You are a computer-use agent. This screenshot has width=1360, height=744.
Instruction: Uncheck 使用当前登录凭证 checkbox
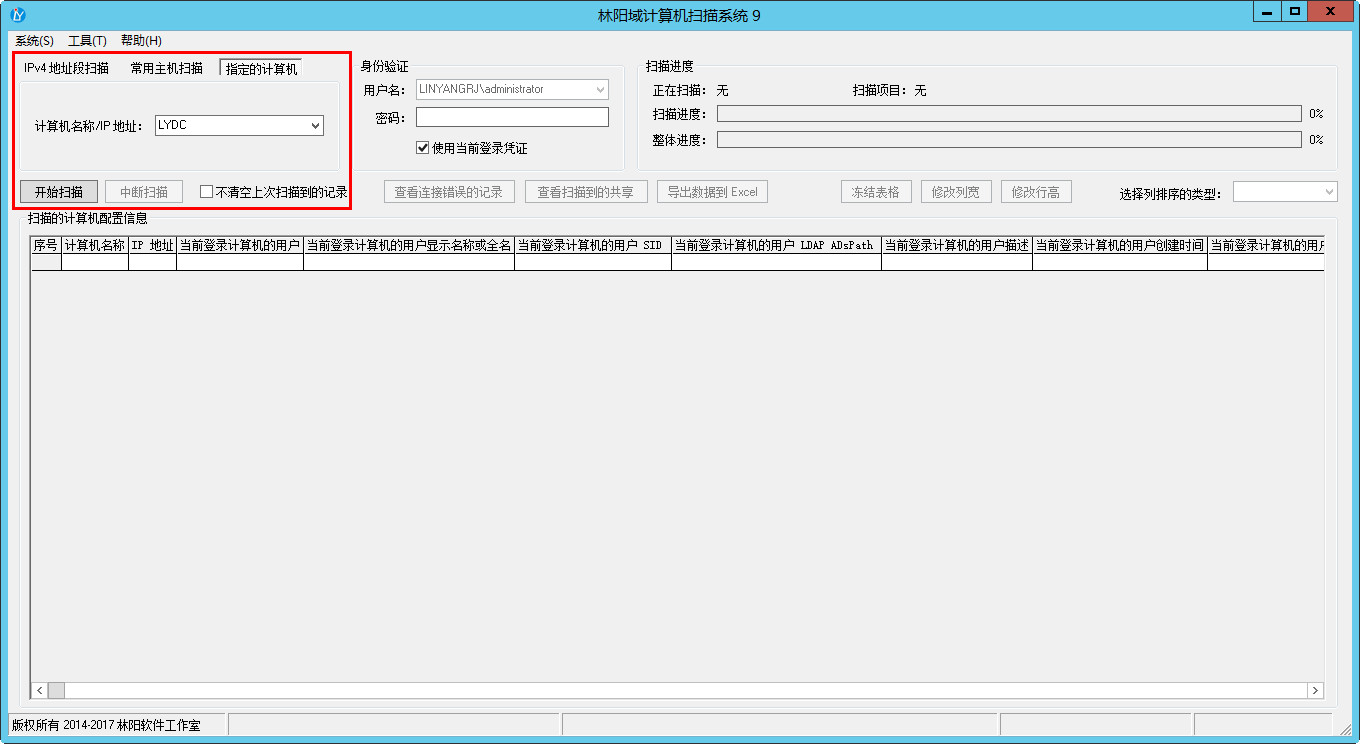tap(423, 148)
